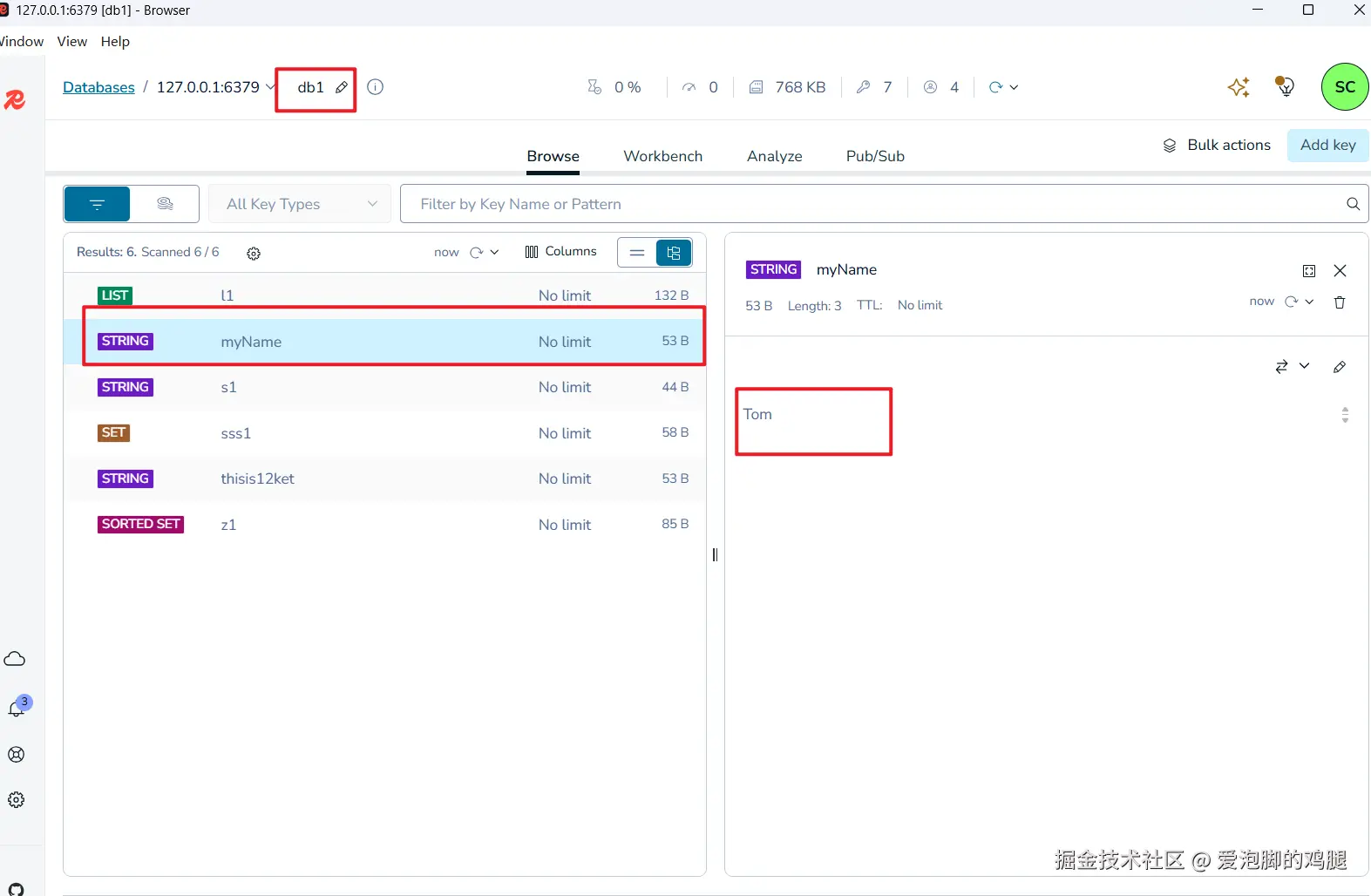Open the AI assistant sparkle icon
The width and height of the screenshot is (1371, 896).
[x=1239, y=87]
